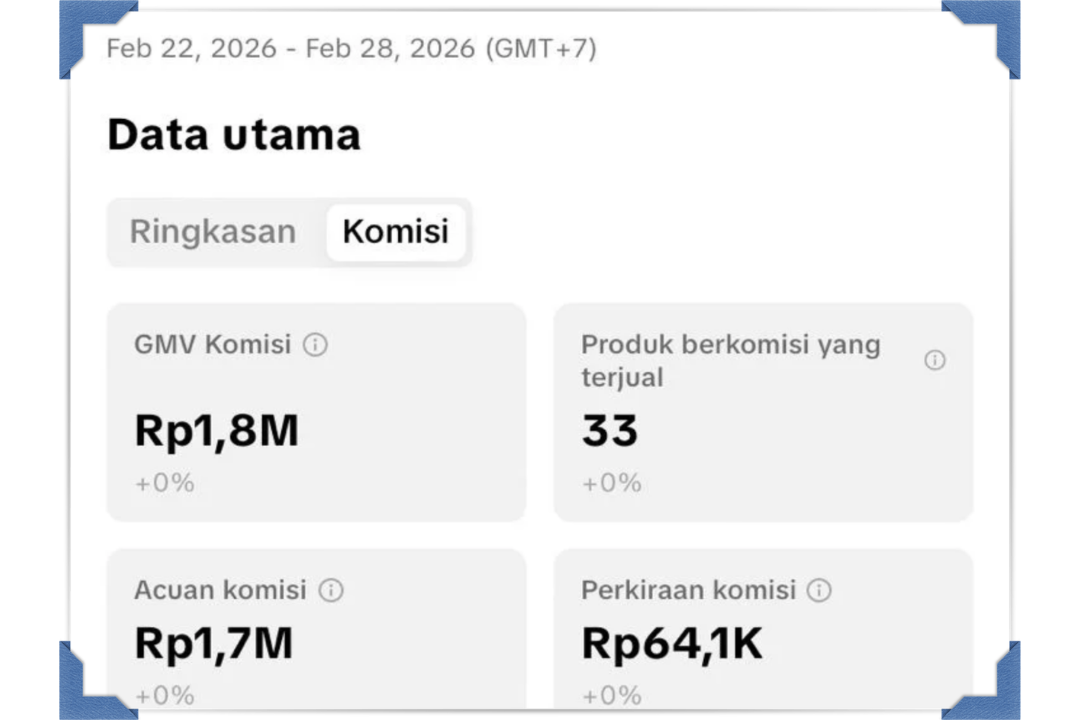Select the GMV Komisi metric card
This screenshot has height=720, width=1080.
coord(316,412)
